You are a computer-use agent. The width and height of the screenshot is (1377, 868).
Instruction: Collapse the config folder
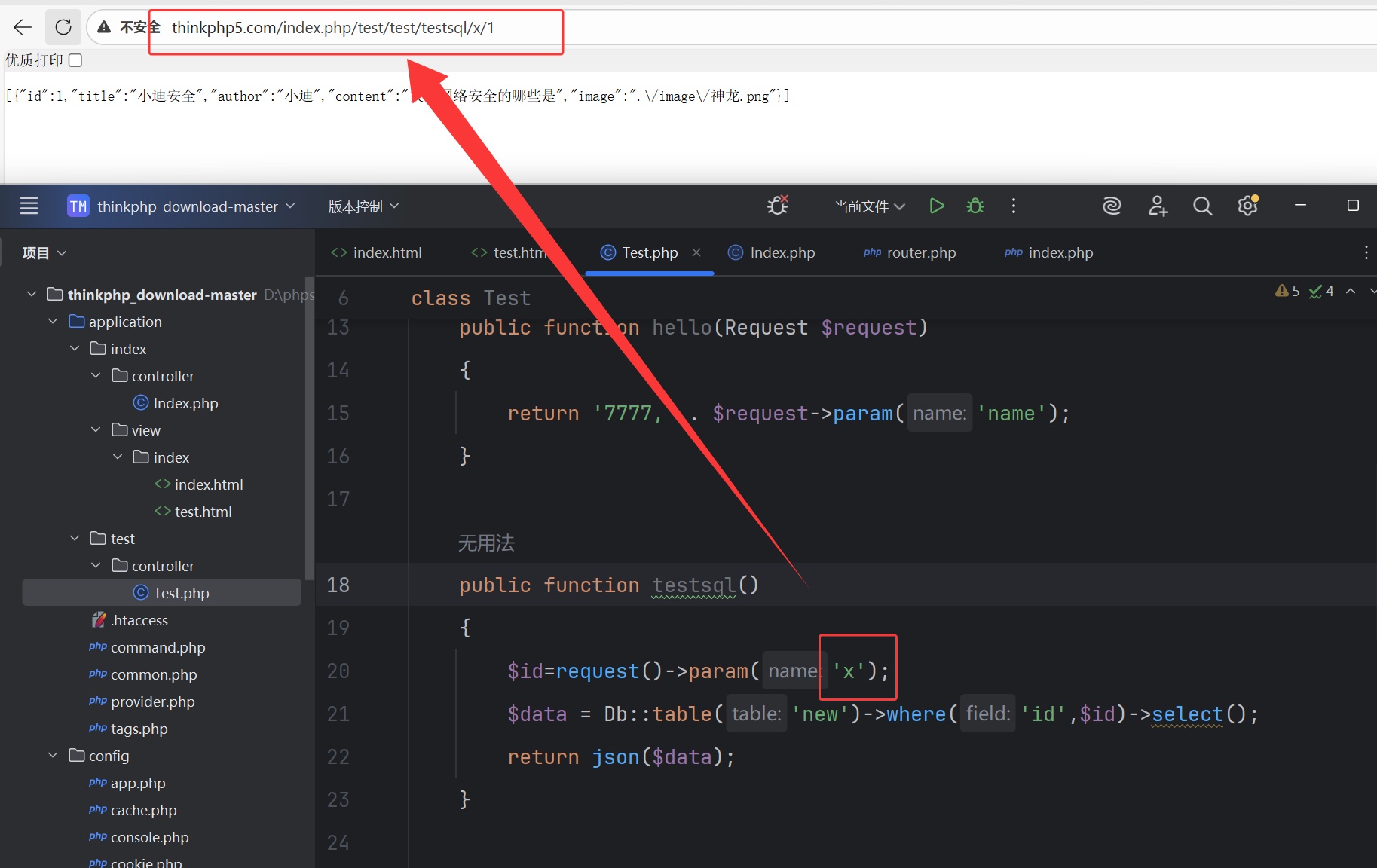pyautogui.click(x=53, y=756)
